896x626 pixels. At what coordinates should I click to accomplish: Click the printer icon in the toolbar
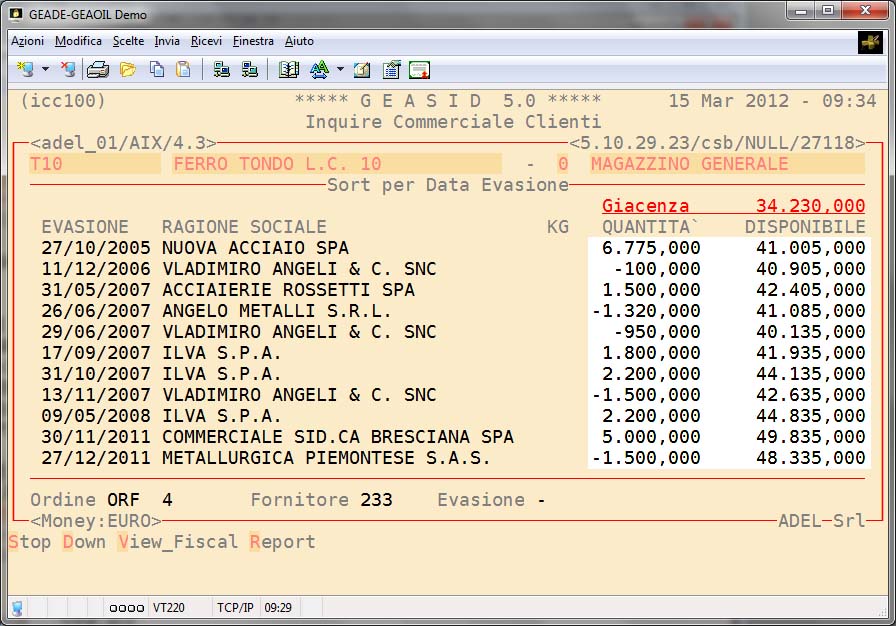(98, 69)
